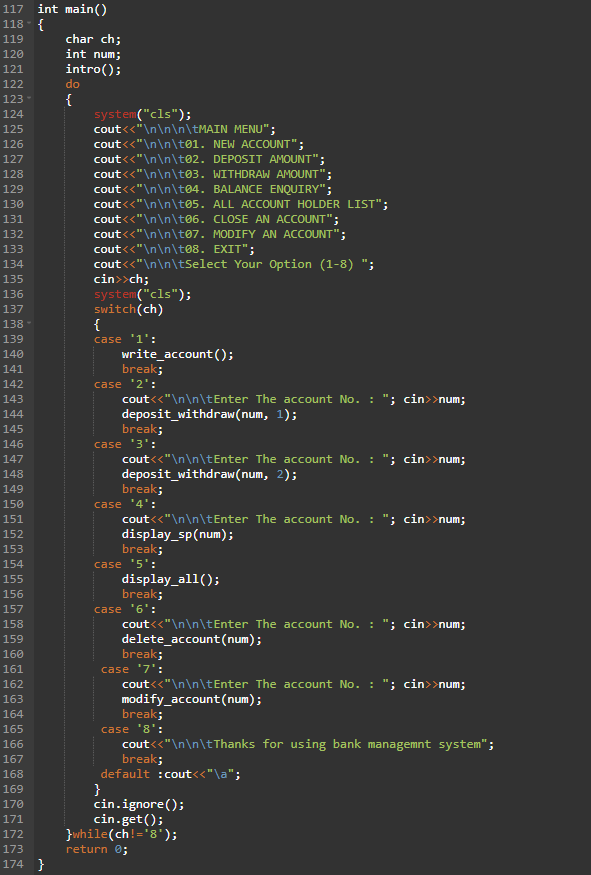Viewport: 591px width, 875px height.
Task: Click line number 117 in the gutter
Action: tap(13, 9)
